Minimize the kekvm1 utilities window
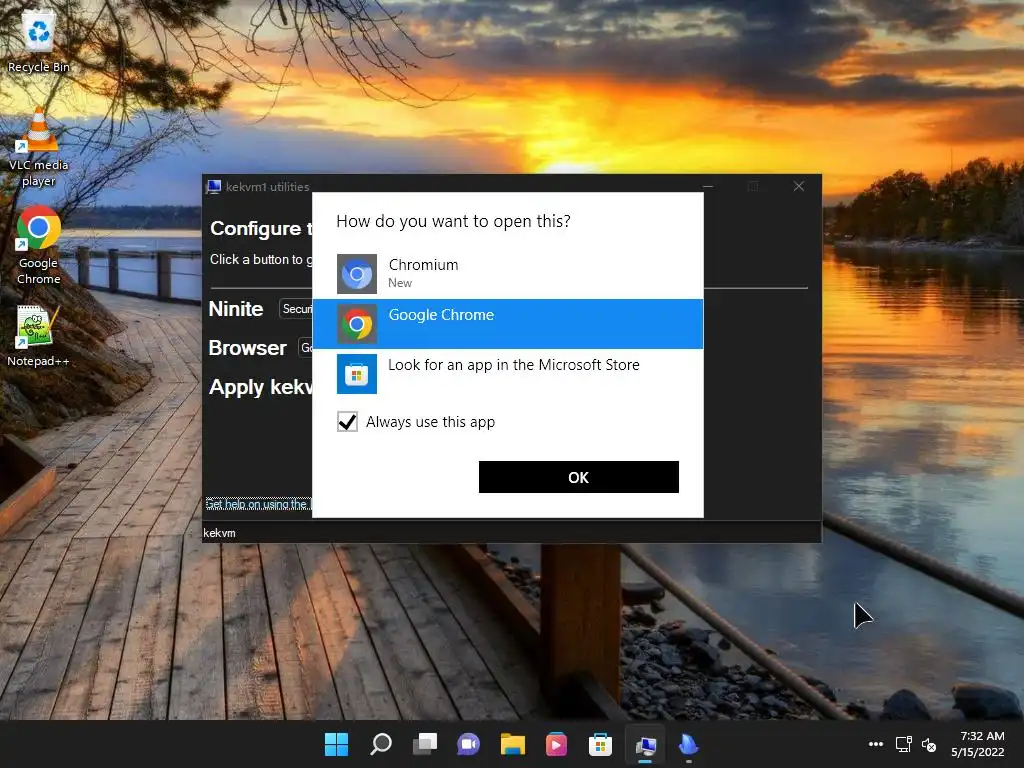This screenshot has width=1024, height=768. coord(708,187)
